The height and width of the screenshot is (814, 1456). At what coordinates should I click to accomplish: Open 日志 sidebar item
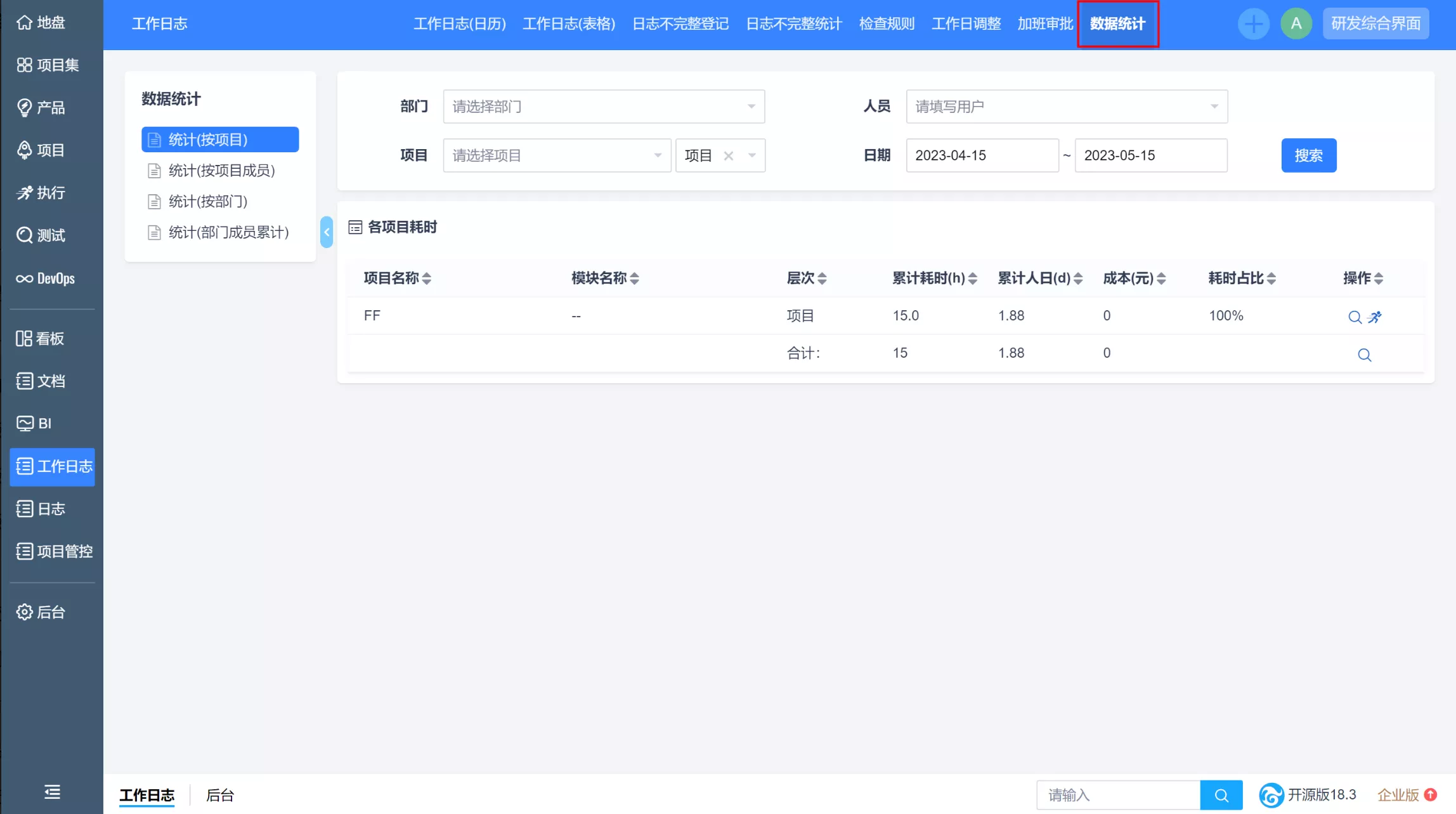(42, 508)
